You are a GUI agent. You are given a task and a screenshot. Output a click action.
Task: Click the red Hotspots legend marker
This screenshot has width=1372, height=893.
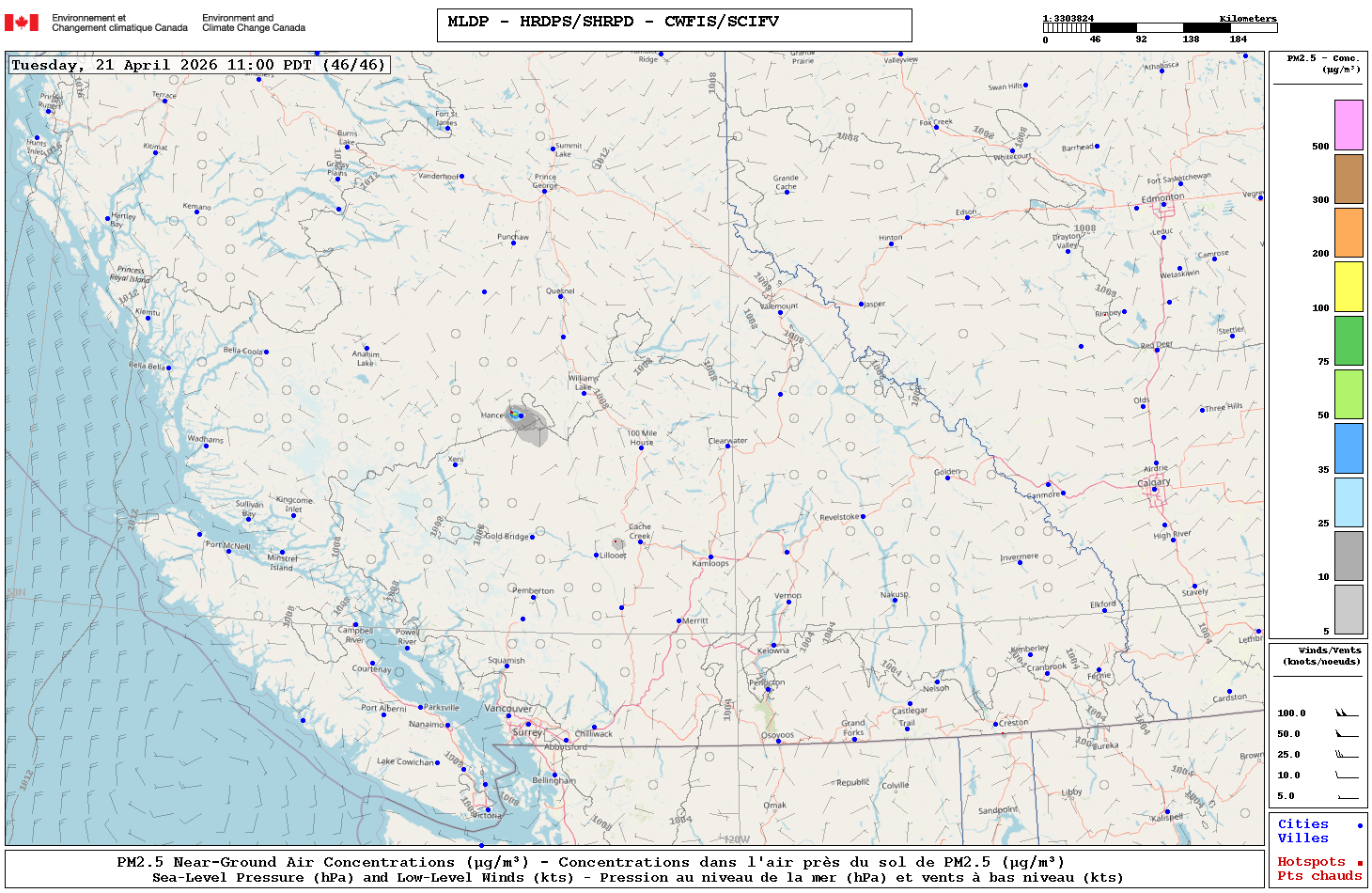click(1360, 863)
